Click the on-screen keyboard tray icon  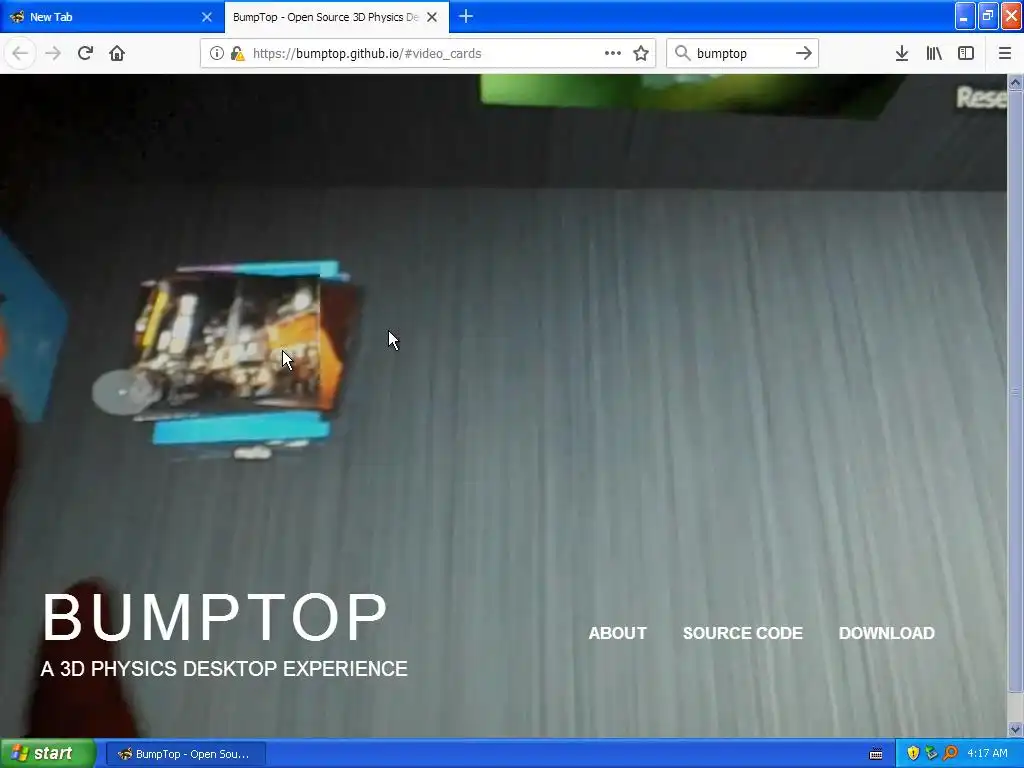(876, 754)
